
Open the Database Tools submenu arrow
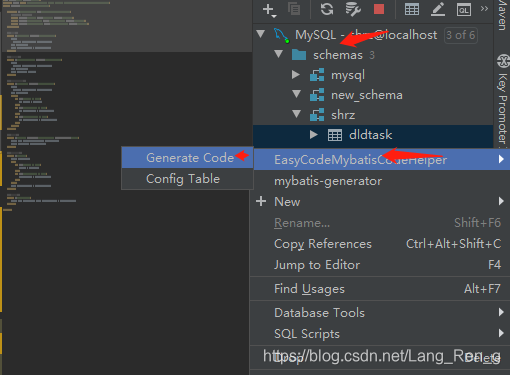coord(501,312)
